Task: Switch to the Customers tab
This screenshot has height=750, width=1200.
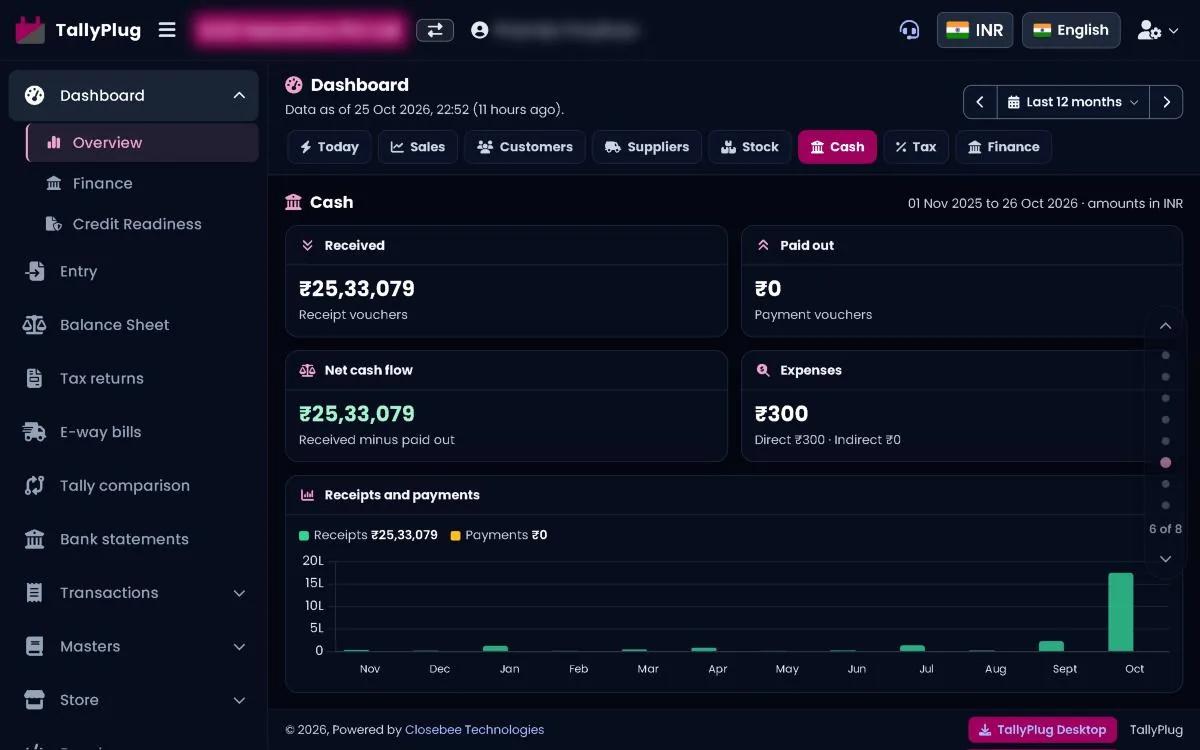Action: tap(525, 147)
